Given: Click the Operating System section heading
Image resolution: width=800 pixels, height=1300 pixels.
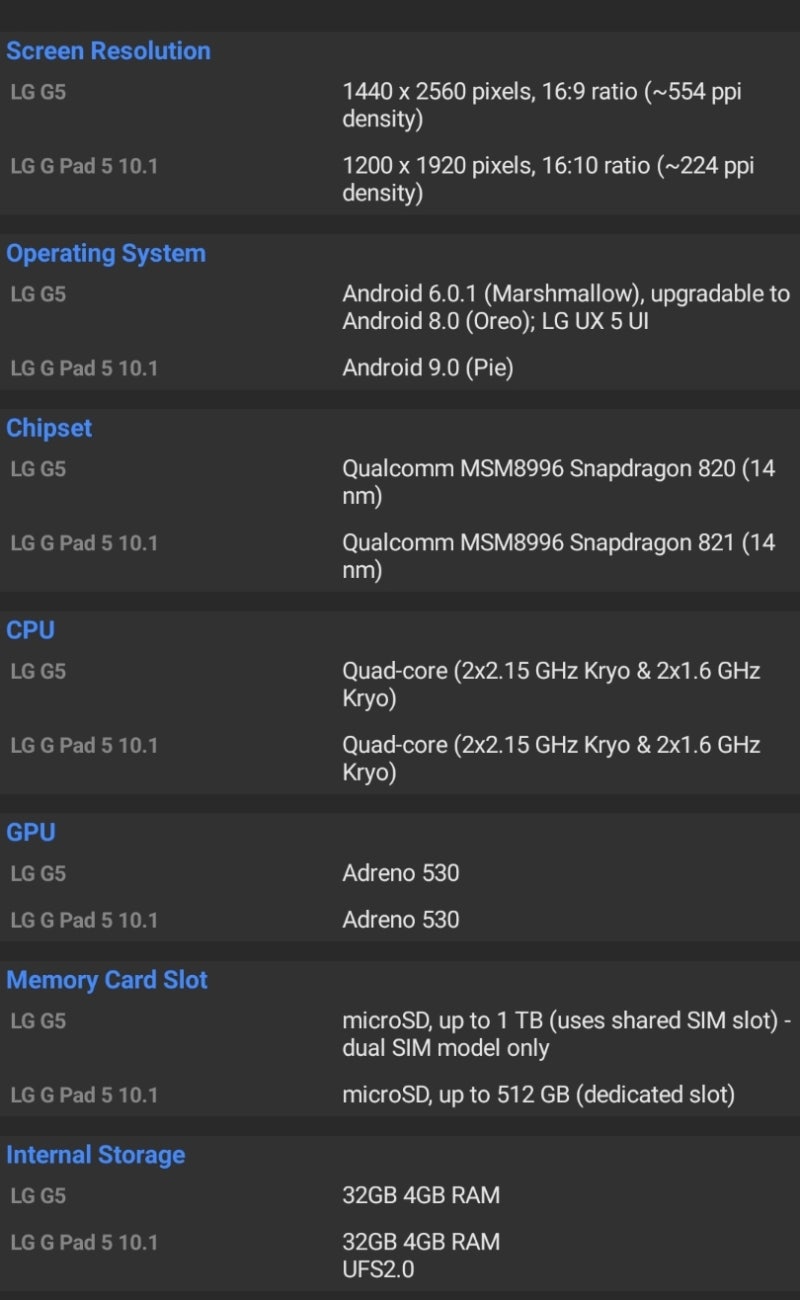Looking at the screenshot, I should coord(106,253).
